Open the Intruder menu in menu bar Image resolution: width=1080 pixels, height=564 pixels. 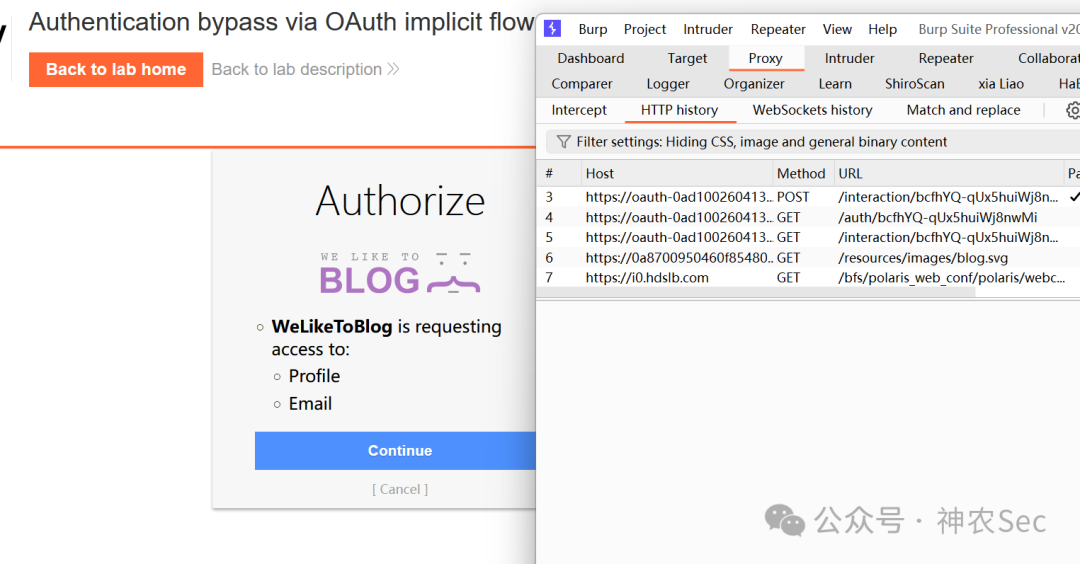point(707,29)
